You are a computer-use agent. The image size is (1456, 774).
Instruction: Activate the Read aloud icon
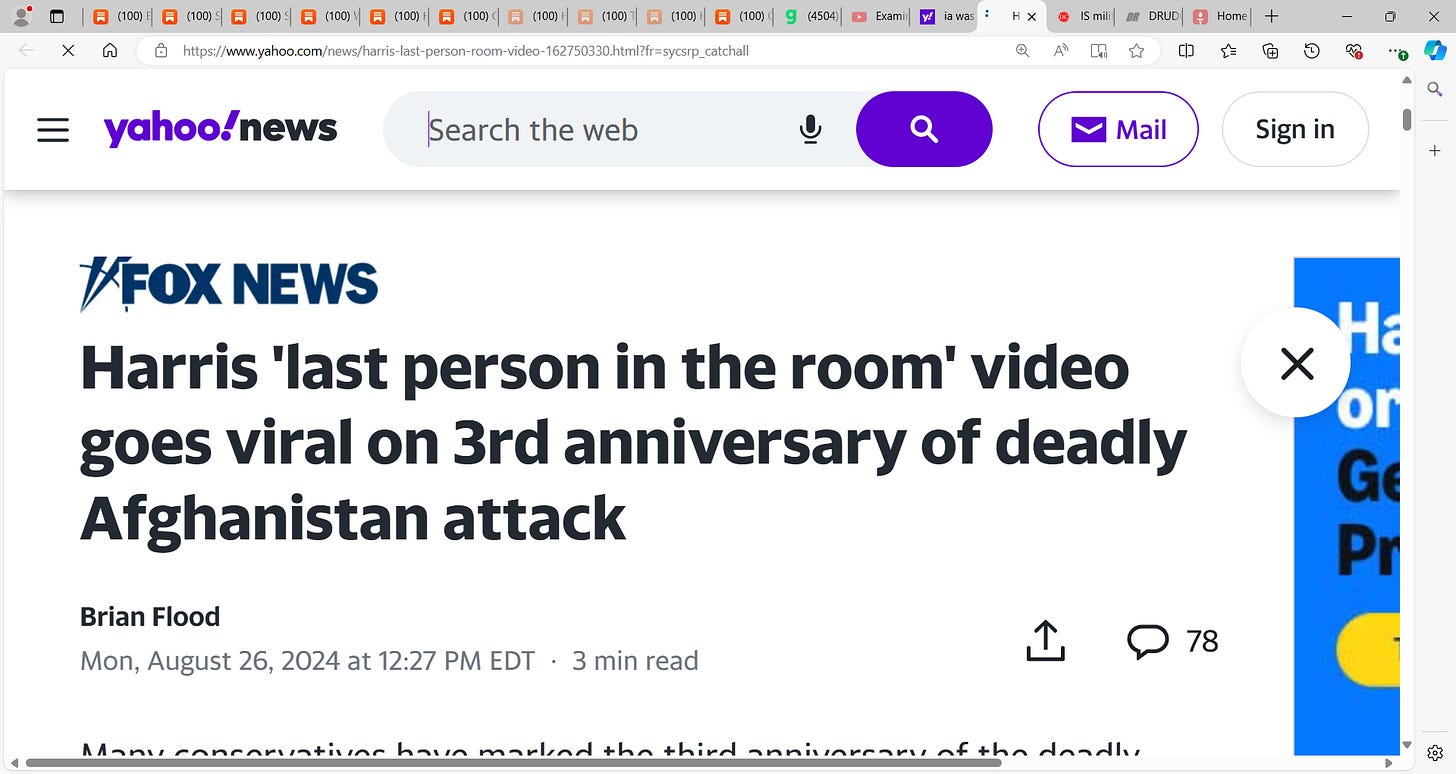click(x=1061, y=50)
